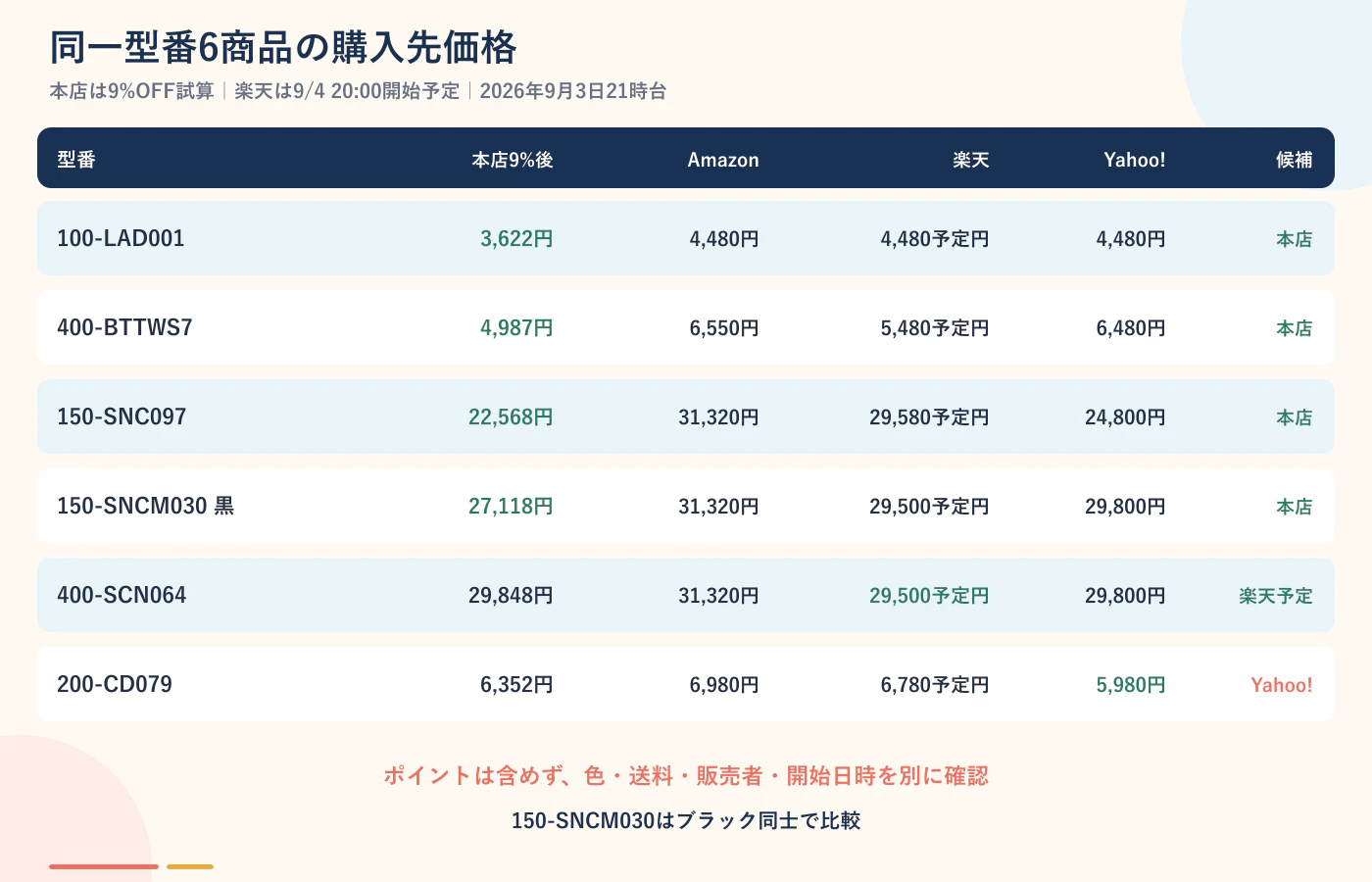This screenshot has height=882, width=1372.
Task: Click the red ポイントは含めず note
Action: (x=686, y=776)
